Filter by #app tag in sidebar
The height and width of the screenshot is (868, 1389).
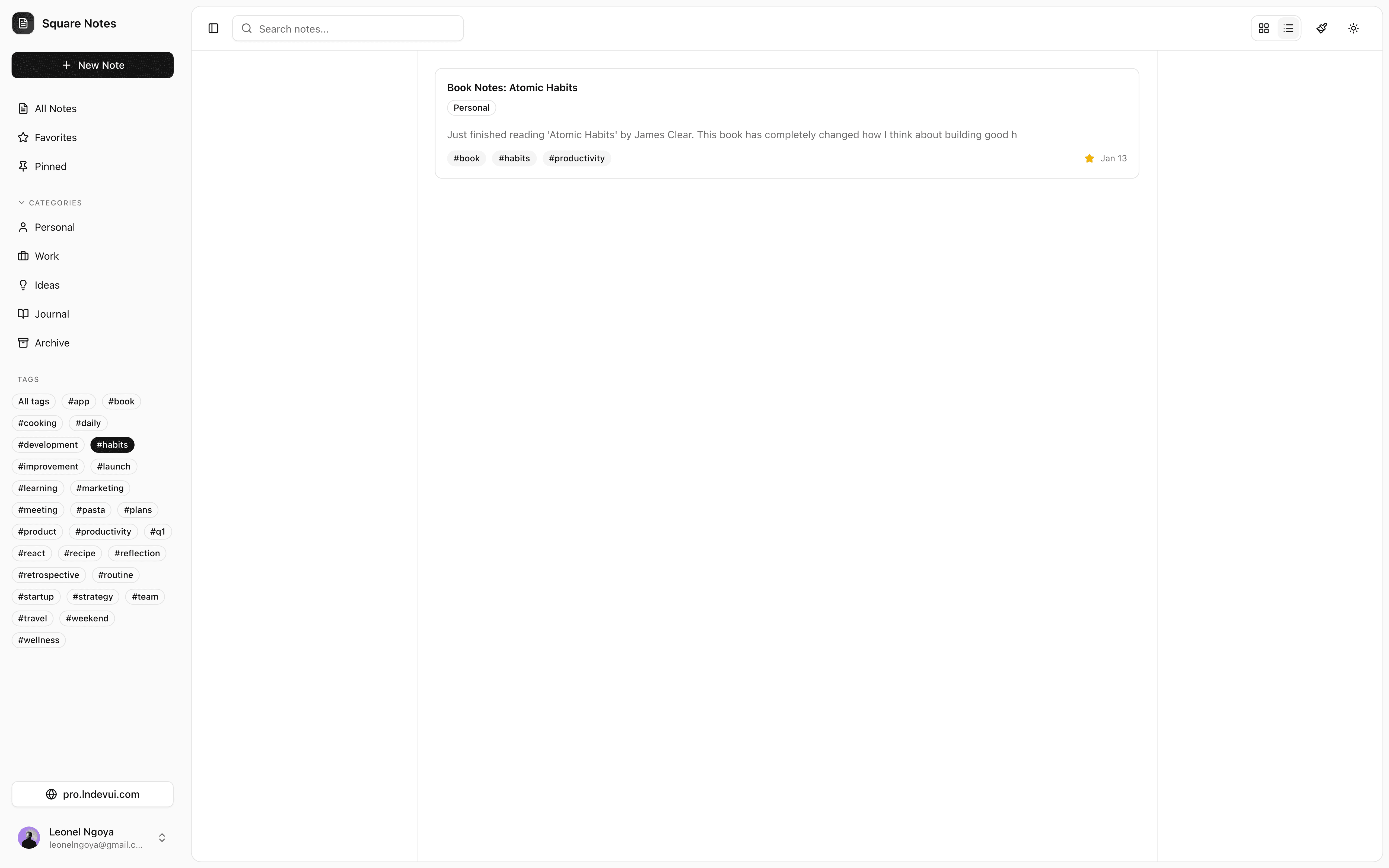click(79, 401)
